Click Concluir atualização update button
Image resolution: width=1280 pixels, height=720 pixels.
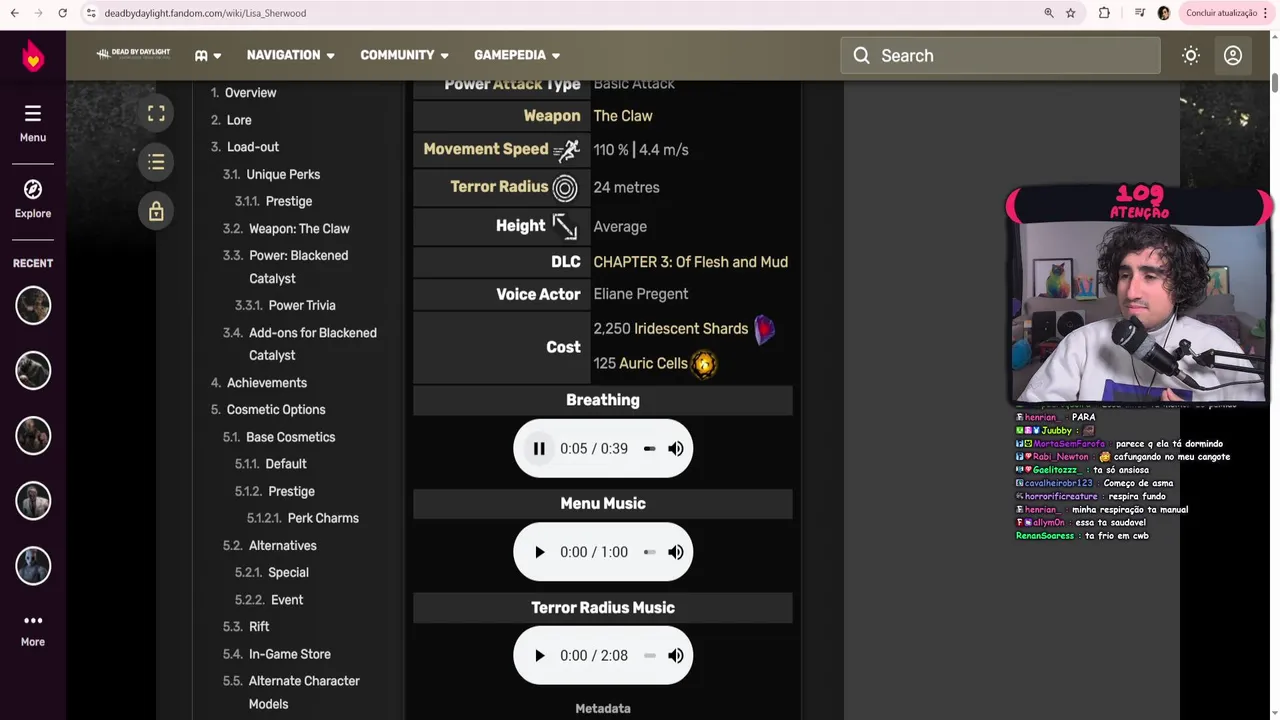(x=1227, y=13)
